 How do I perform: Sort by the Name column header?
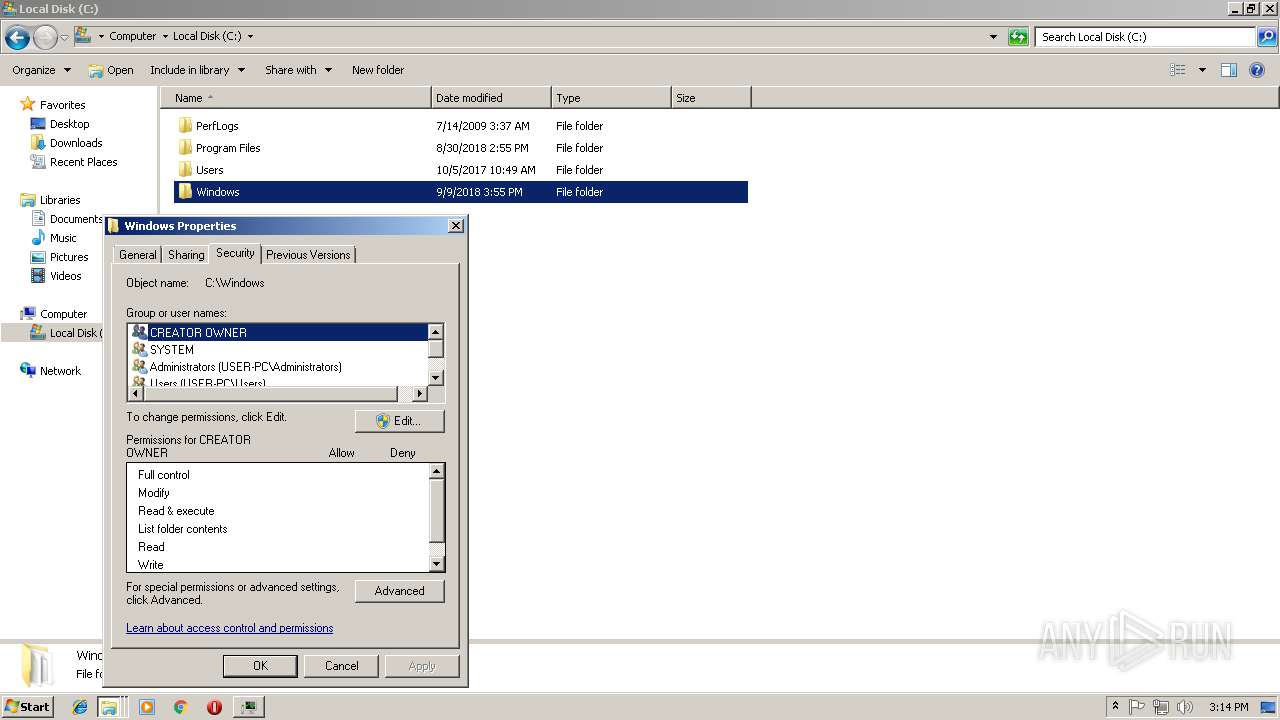pyautogui.click(x=295, y=98)
